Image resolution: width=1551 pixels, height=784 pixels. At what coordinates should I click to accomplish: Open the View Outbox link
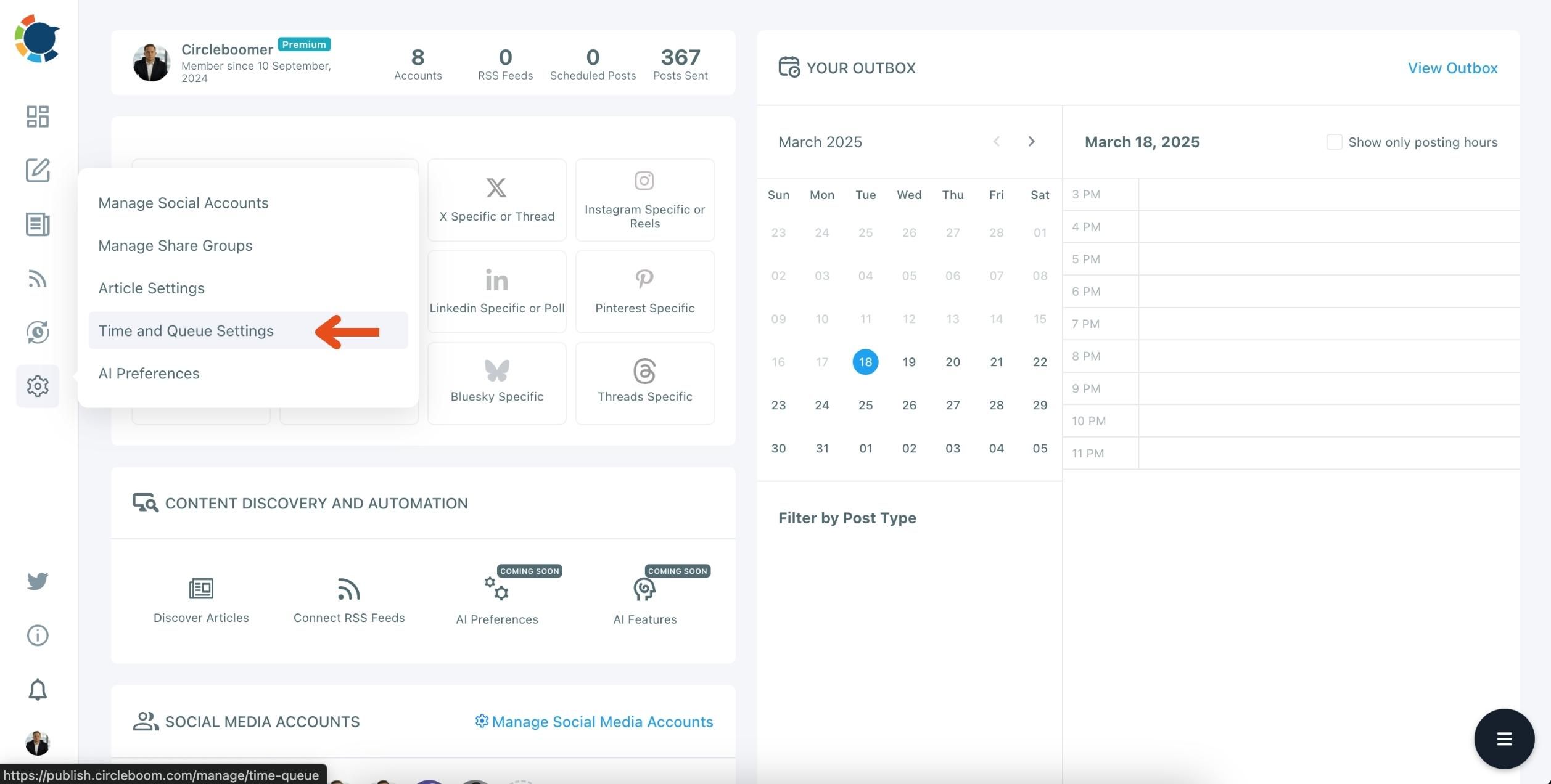tap(1452, 68)
